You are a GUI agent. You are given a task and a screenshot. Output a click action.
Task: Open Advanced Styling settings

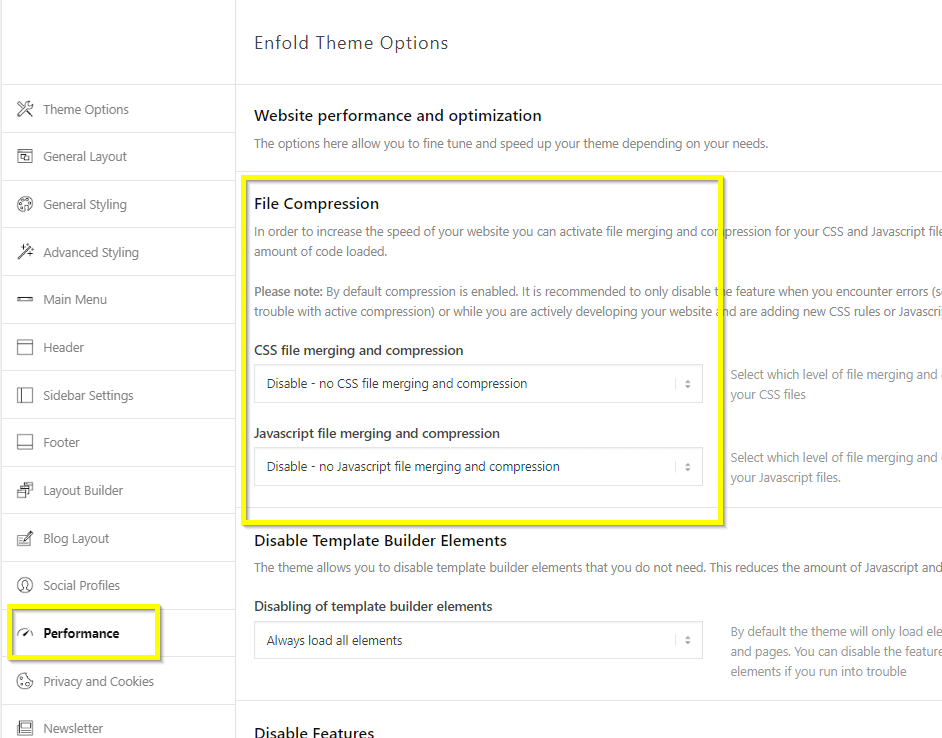pos(118,252)
